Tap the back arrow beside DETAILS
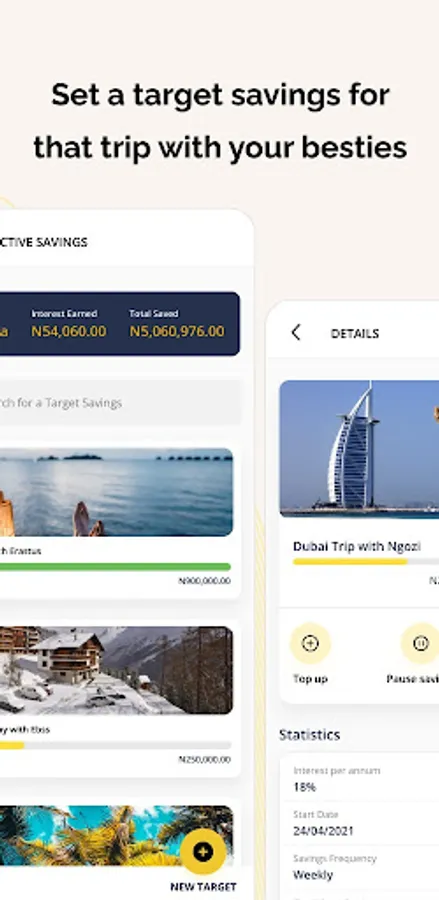This screenshot has width=439, height=900. (296, 332)
